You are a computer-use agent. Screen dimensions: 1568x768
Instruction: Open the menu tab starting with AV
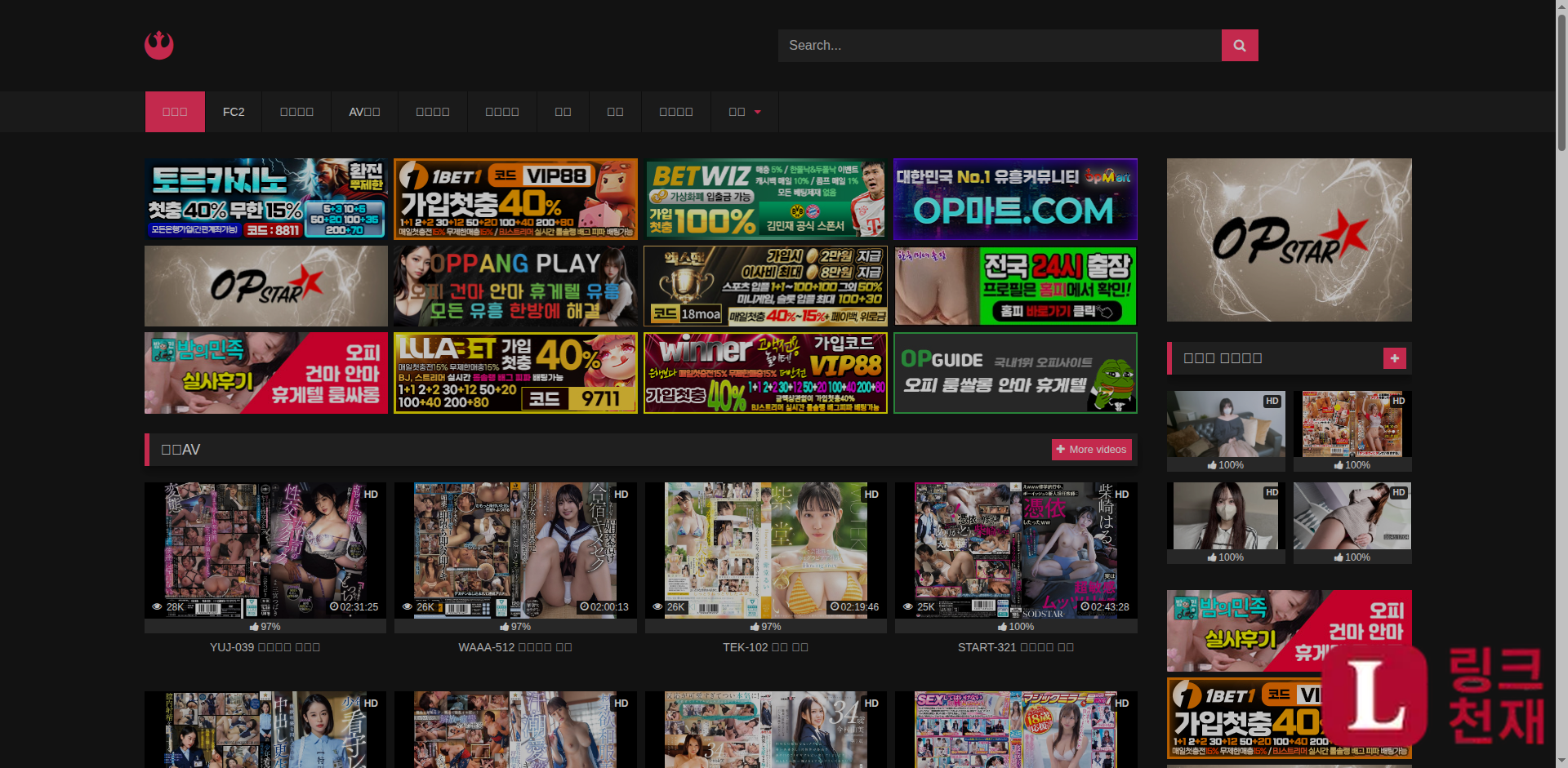tap(364, 112)
